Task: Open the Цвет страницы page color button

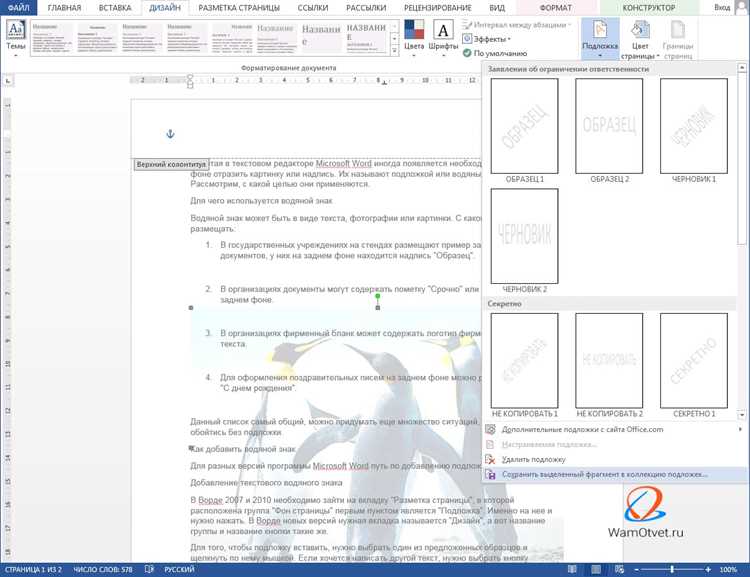Action: [640, 40]
